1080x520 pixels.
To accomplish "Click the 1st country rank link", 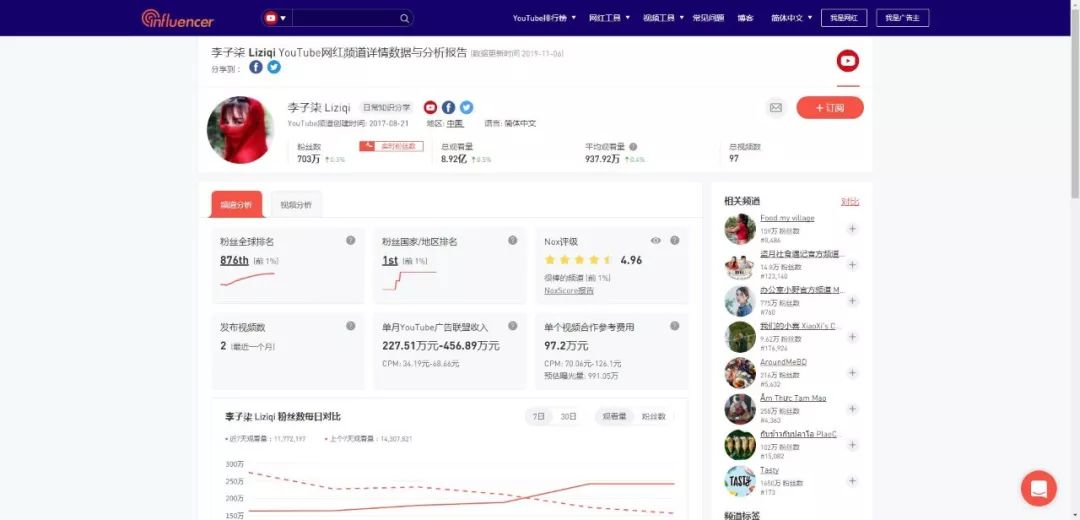I will click(390, 260).
